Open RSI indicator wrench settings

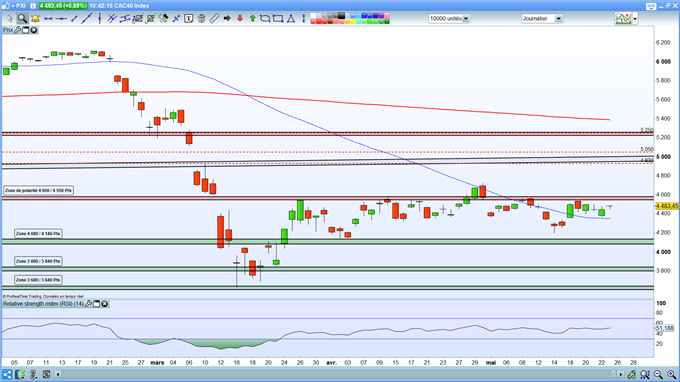click(89, 304)
